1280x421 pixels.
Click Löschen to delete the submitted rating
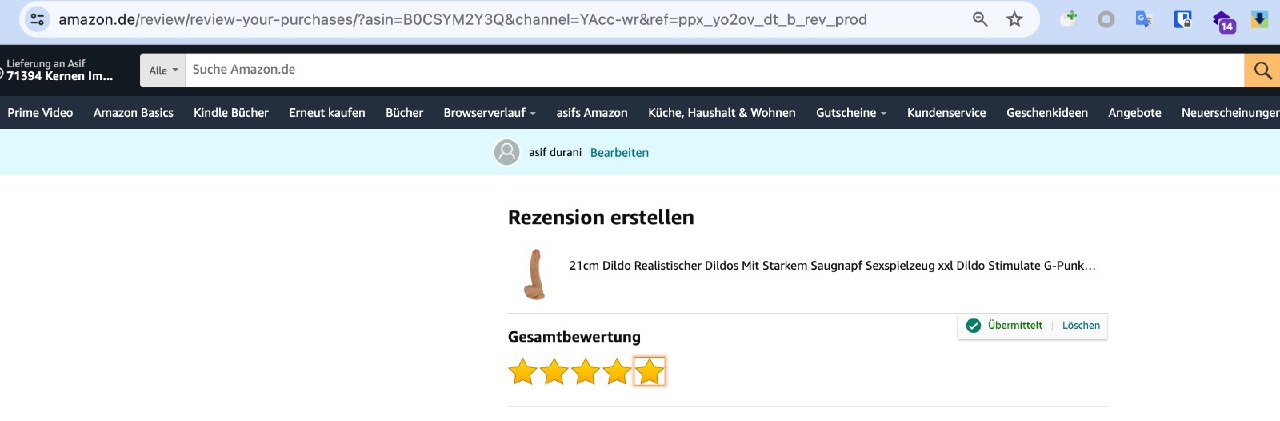coord(1081,326)
